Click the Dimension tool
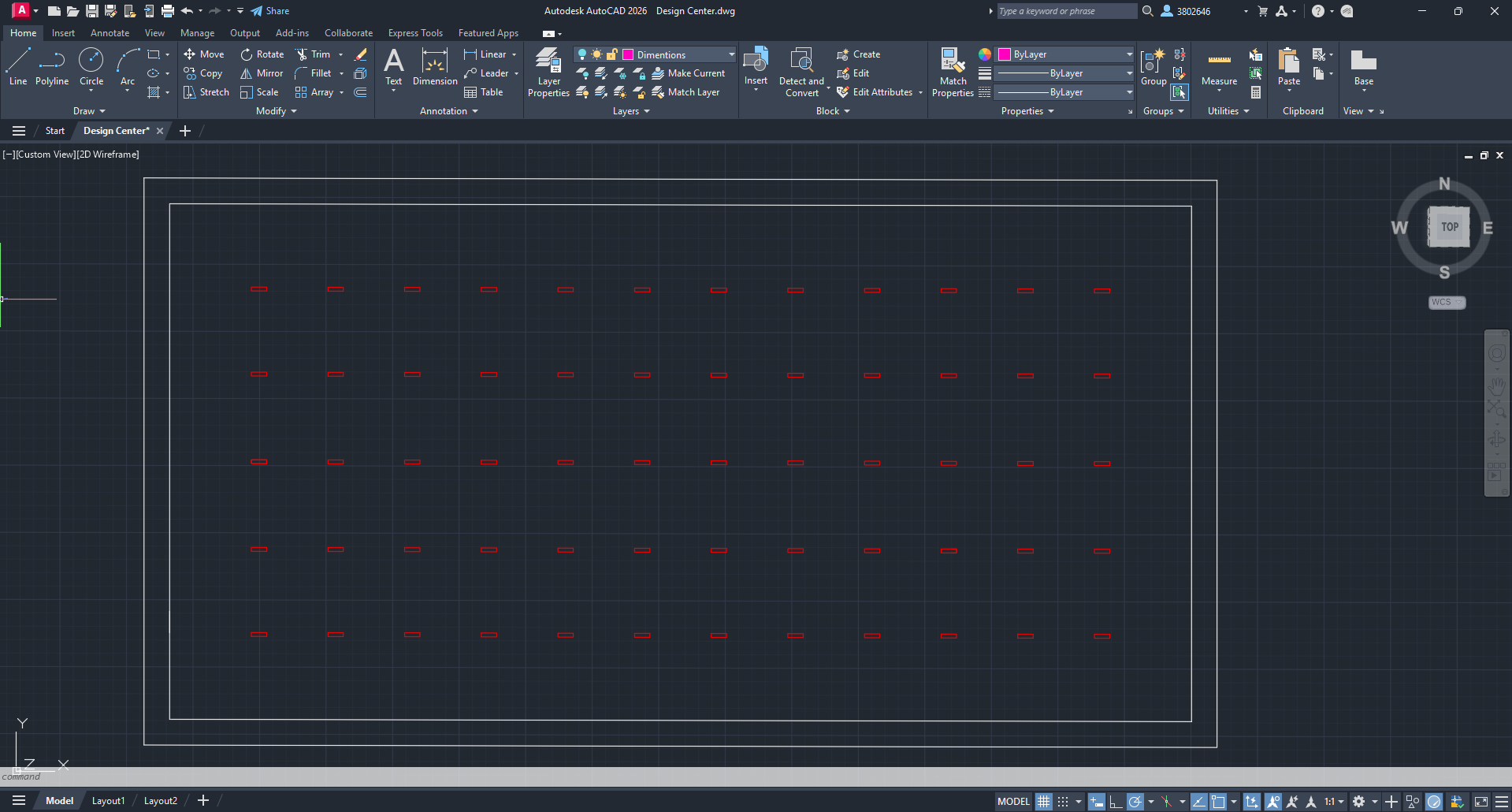1512x812 pixels. (435, 66)
